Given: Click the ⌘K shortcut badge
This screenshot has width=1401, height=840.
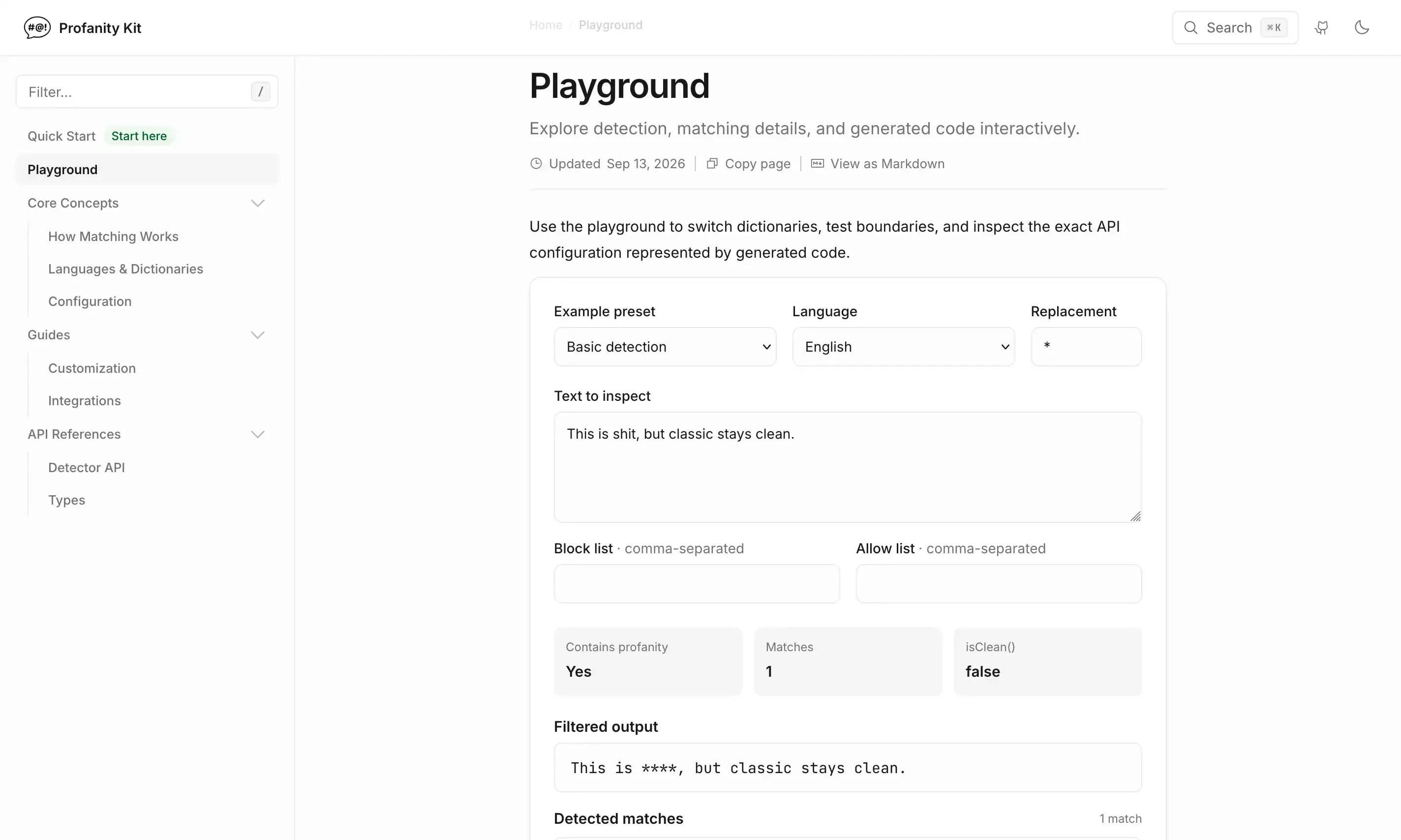Looking at the screenshot, I should pos(1274,28).
